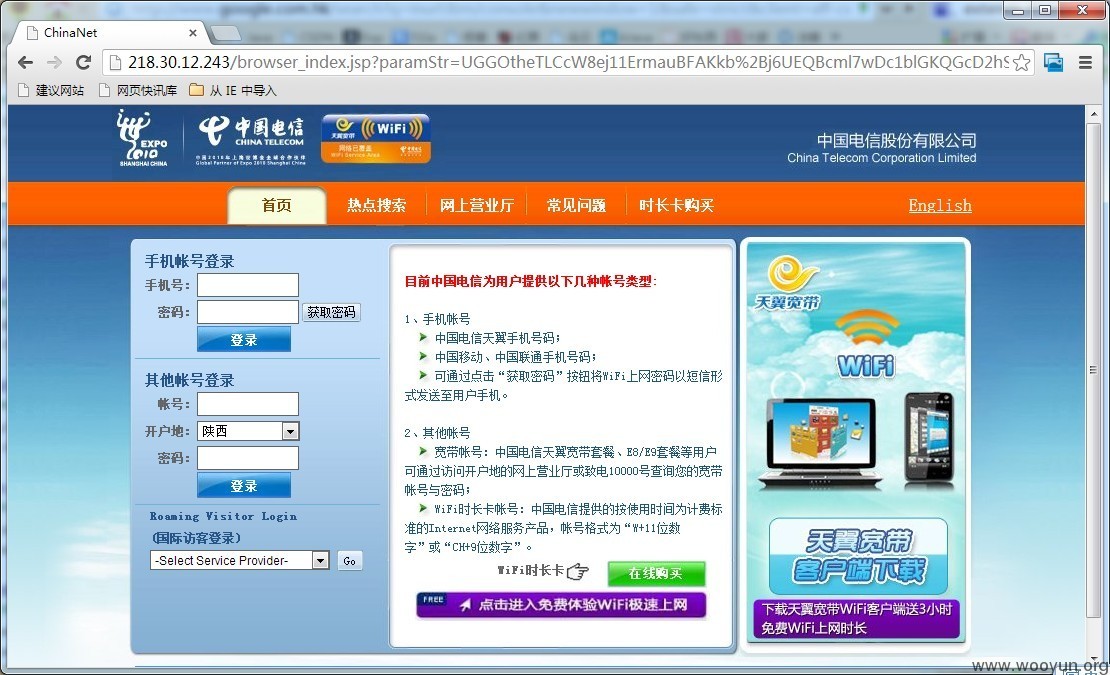This screenshot has height=675, width=1110.
Task: Open Chrome menu hamburger icon
Action: click(1085, 62)
